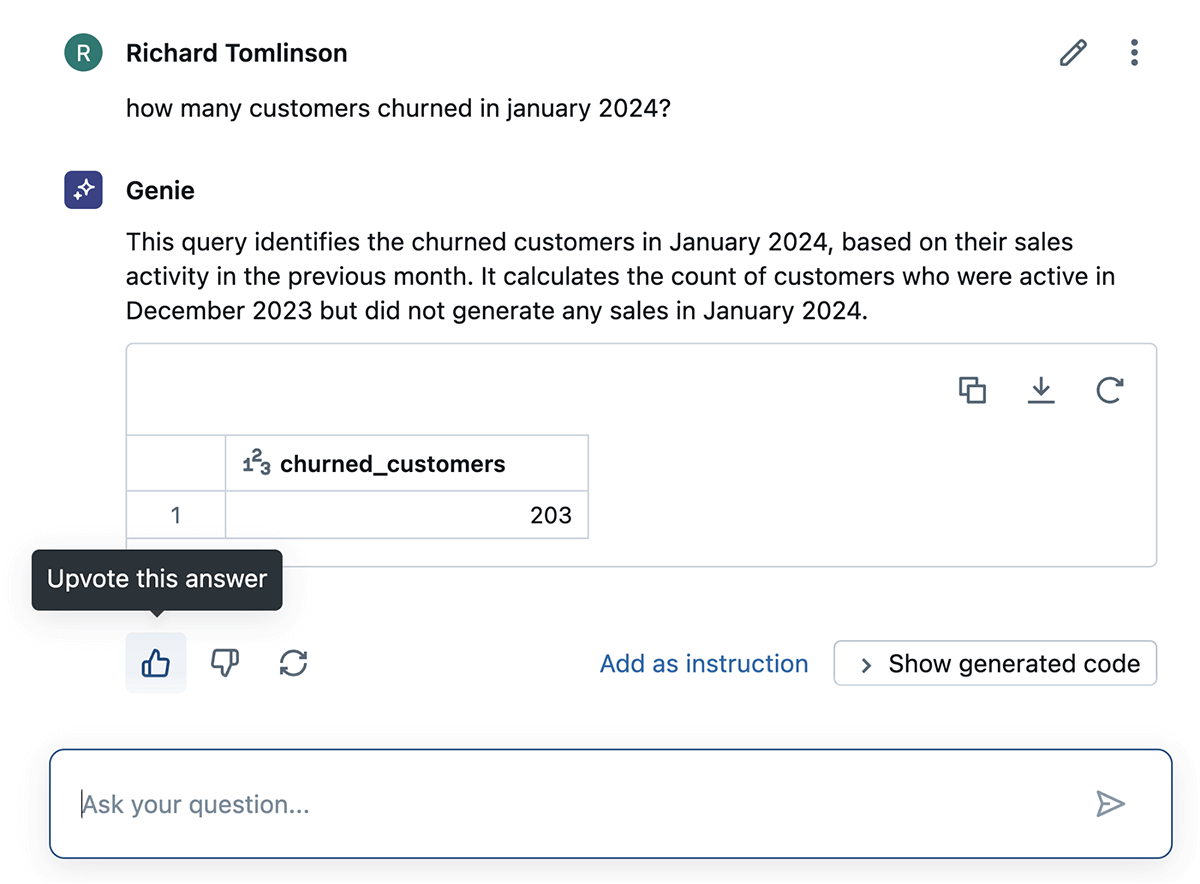1200x884 pixels.
Task: Upvote this answer with thumbs up
Action: point(156,663)
